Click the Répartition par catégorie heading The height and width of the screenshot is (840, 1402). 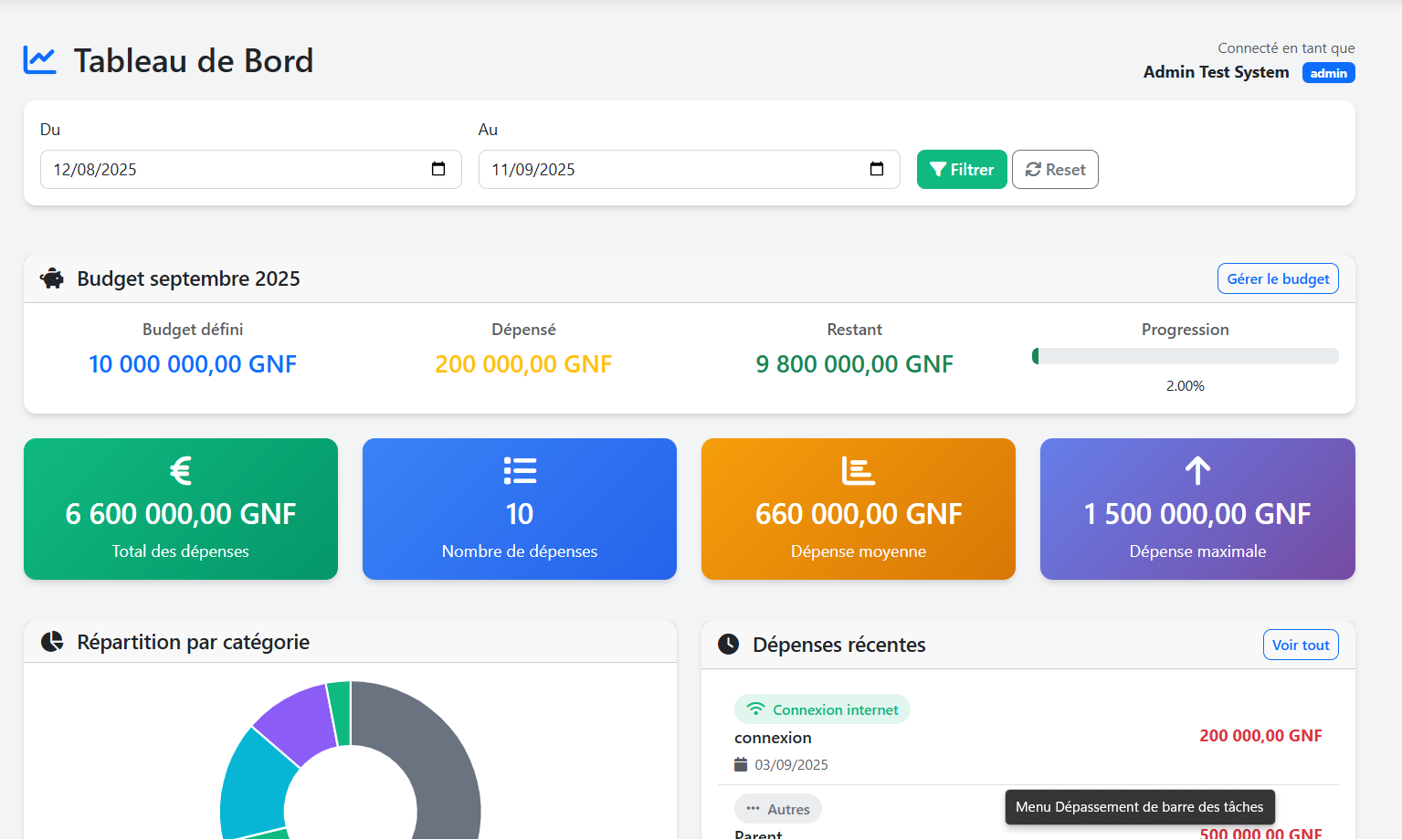tap(193, 643)
